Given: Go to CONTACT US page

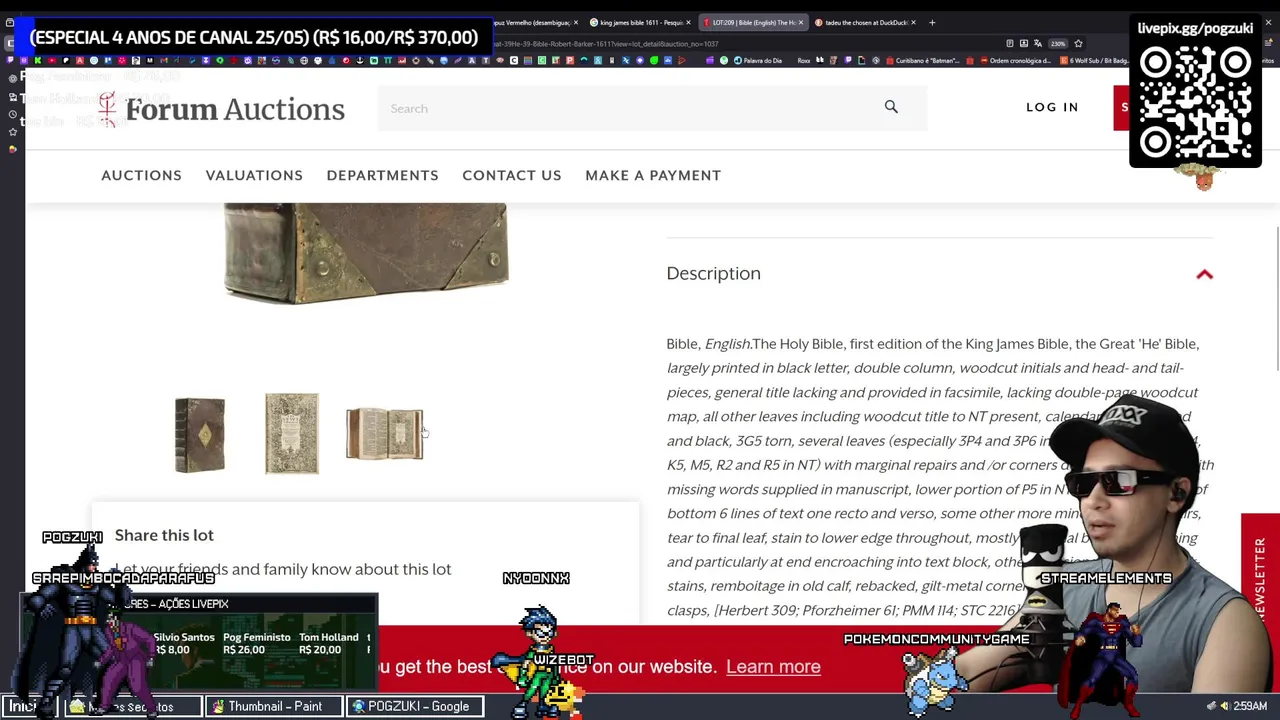Looking at the screenshot, I should click(512, 175).
